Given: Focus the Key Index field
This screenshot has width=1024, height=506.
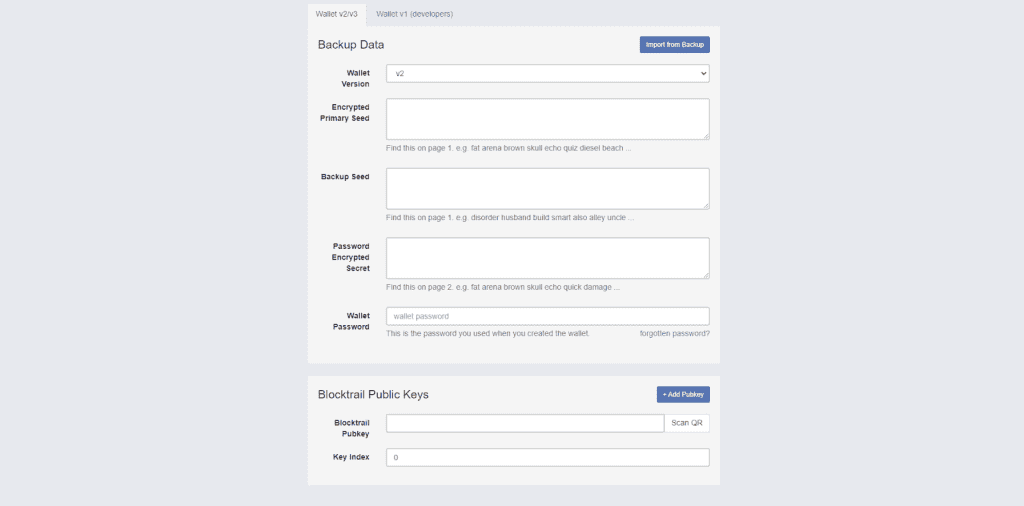Looking at the screenshot, I should pyautogui.click(x=547, y=457).
